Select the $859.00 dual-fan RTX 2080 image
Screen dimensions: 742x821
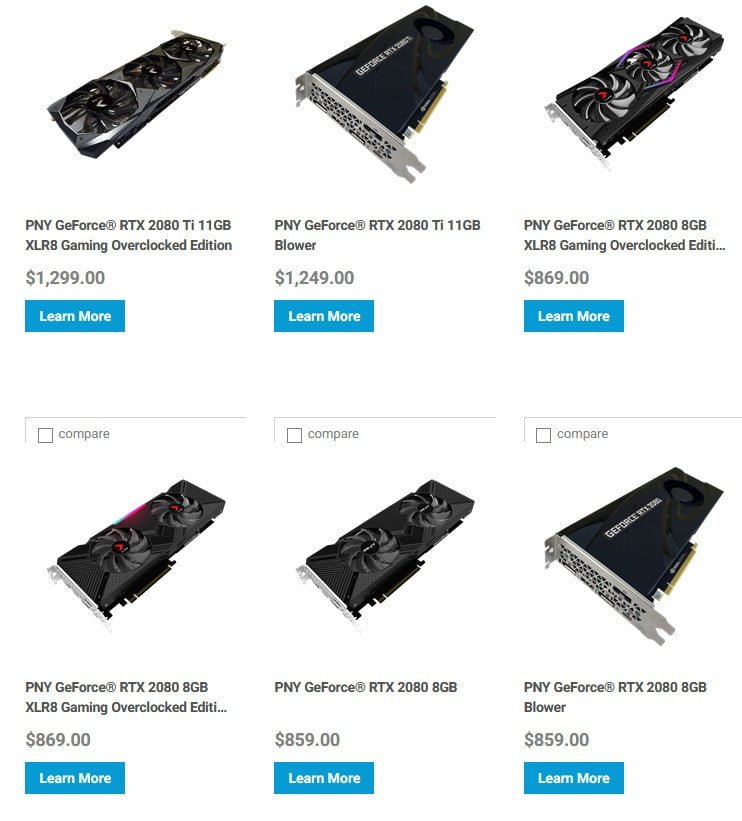pos(386,555)
